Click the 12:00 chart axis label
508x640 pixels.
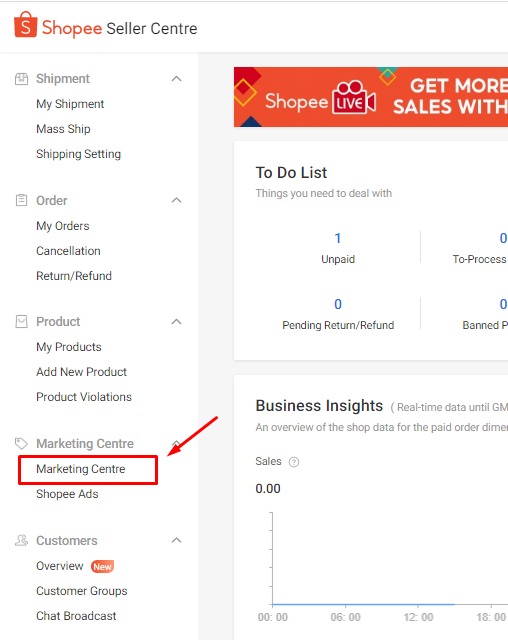pos(418,617)
